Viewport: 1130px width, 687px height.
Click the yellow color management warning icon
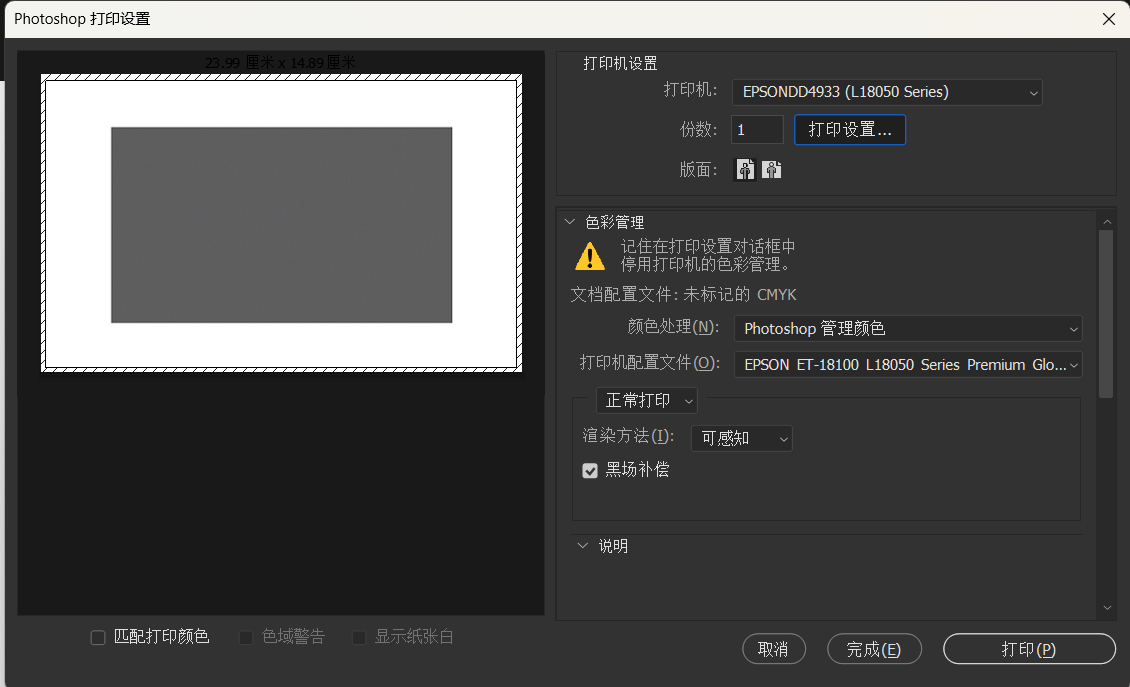[x=590, y=256]
